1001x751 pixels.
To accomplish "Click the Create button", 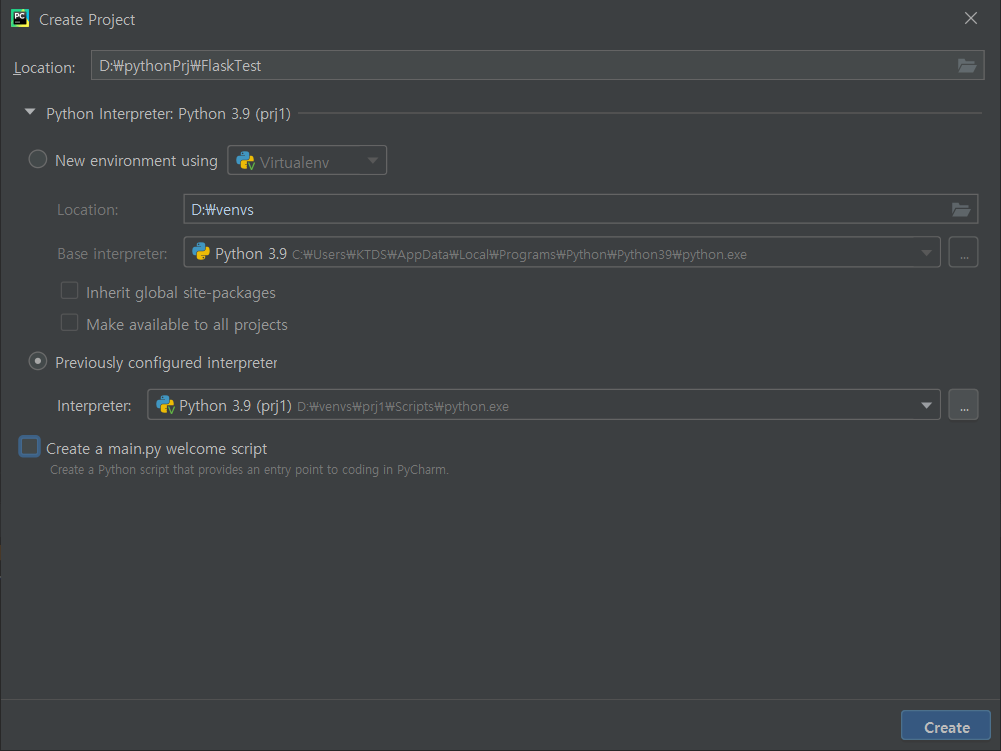I will [946, 727].
